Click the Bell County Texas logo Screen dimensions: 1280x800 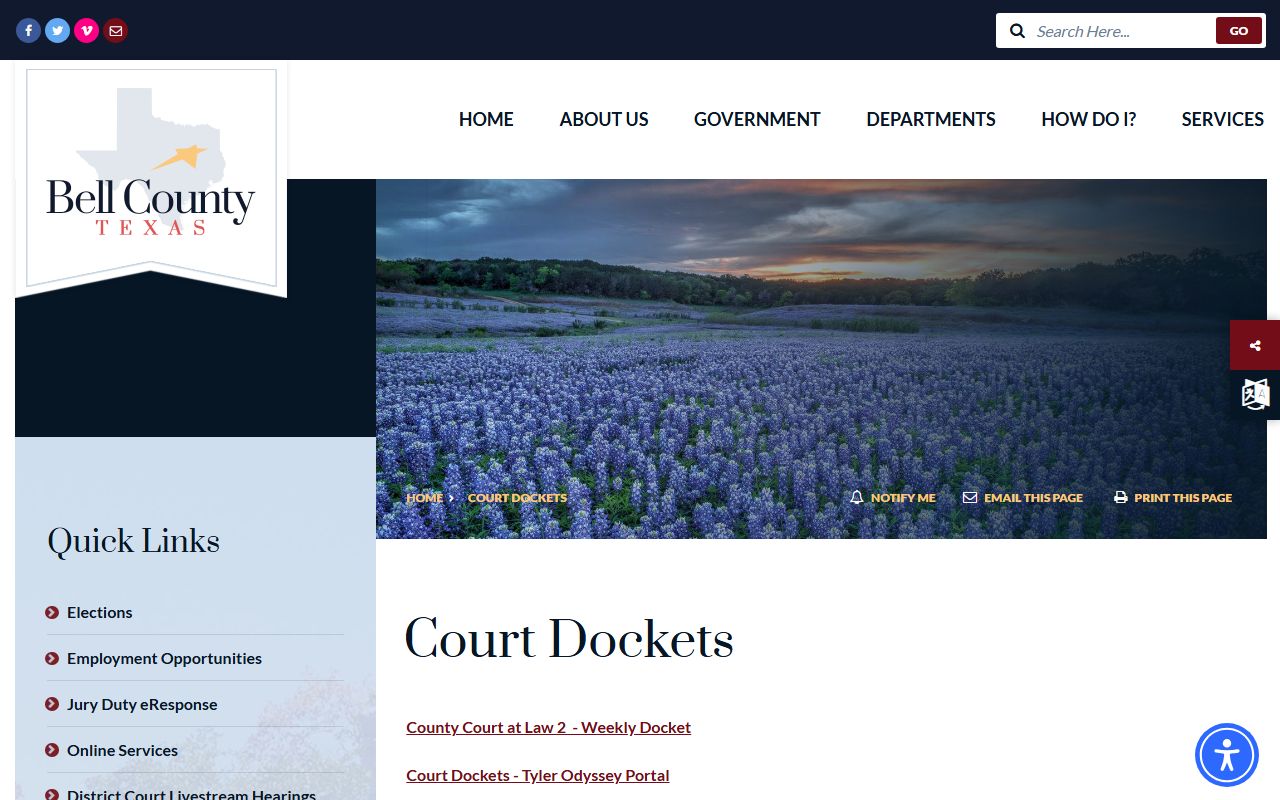coord(151,178)
